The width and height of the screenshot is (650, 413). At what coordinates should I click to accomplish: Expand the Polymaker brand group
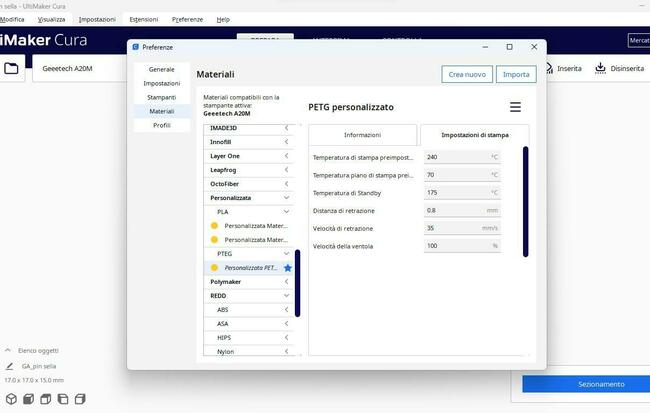[287, 282]
